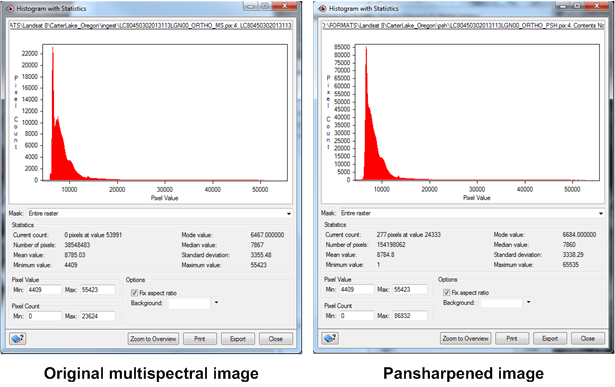Edit Pixel Count Max field 86832

point(410,316)
